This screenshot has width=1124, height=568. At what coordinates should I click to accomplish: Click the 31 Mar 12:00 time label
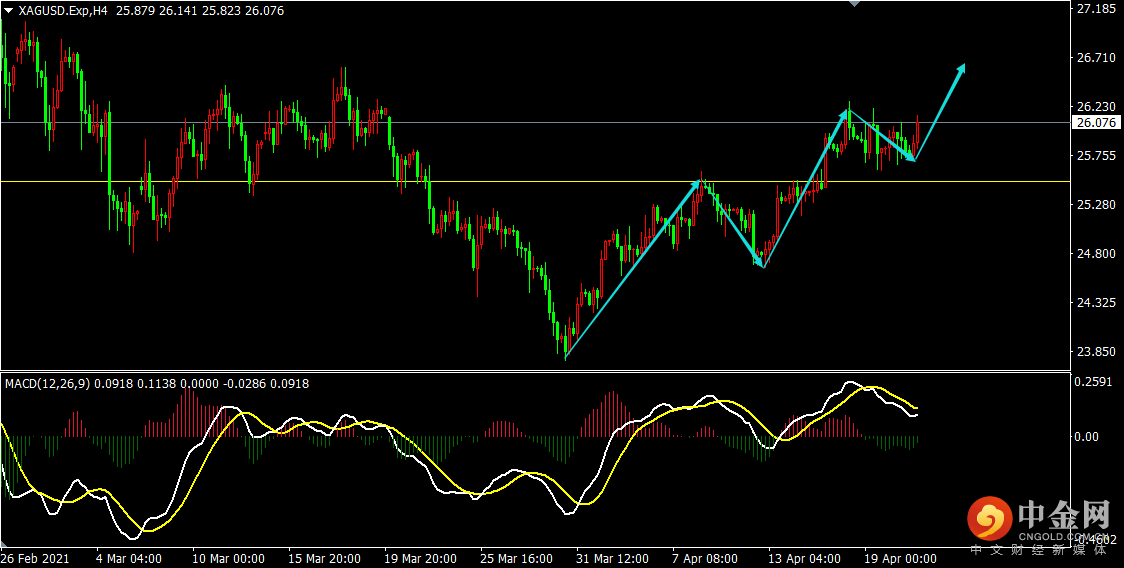click(611, 559)
